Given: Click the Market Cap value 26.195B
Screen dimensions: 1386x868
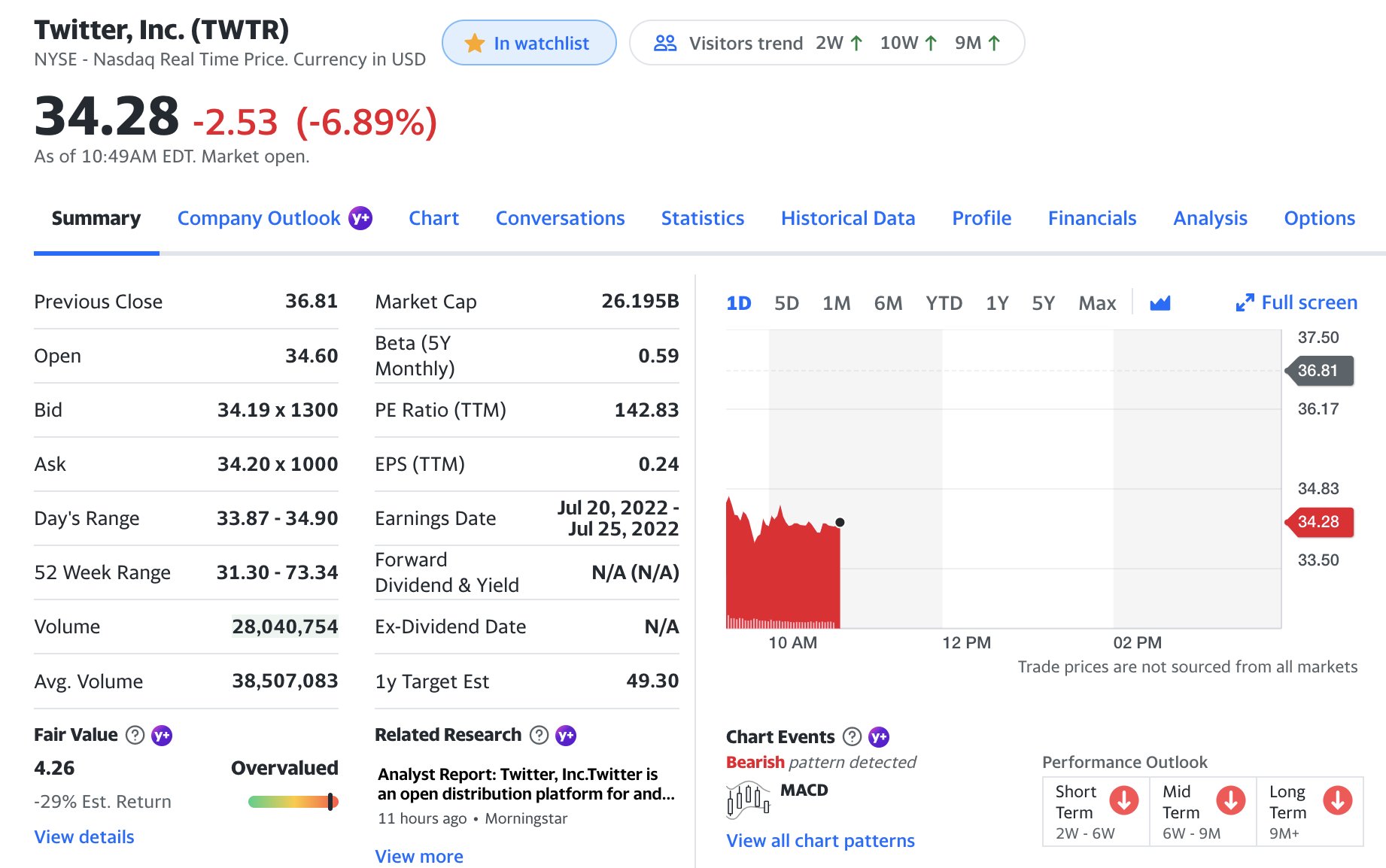Looking at the screenshot, I should pos(640,301).
